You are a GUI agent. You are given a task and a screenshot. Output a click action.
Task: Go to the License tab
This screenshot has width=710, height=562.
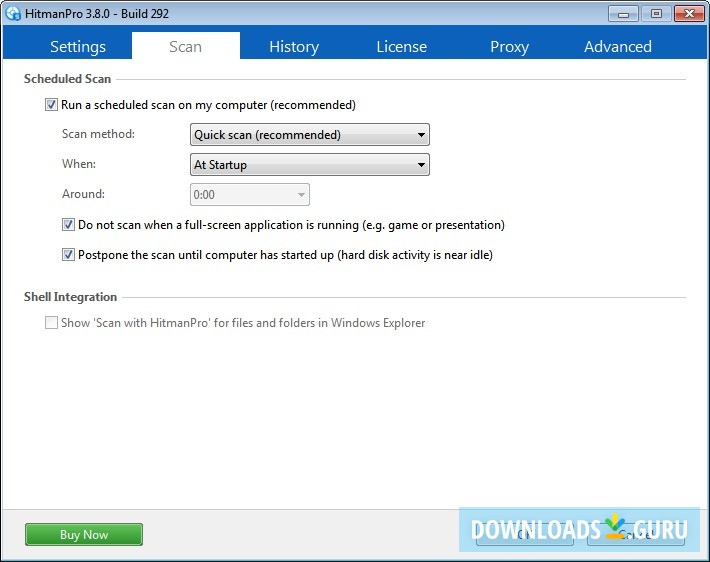tap(402, 46)
